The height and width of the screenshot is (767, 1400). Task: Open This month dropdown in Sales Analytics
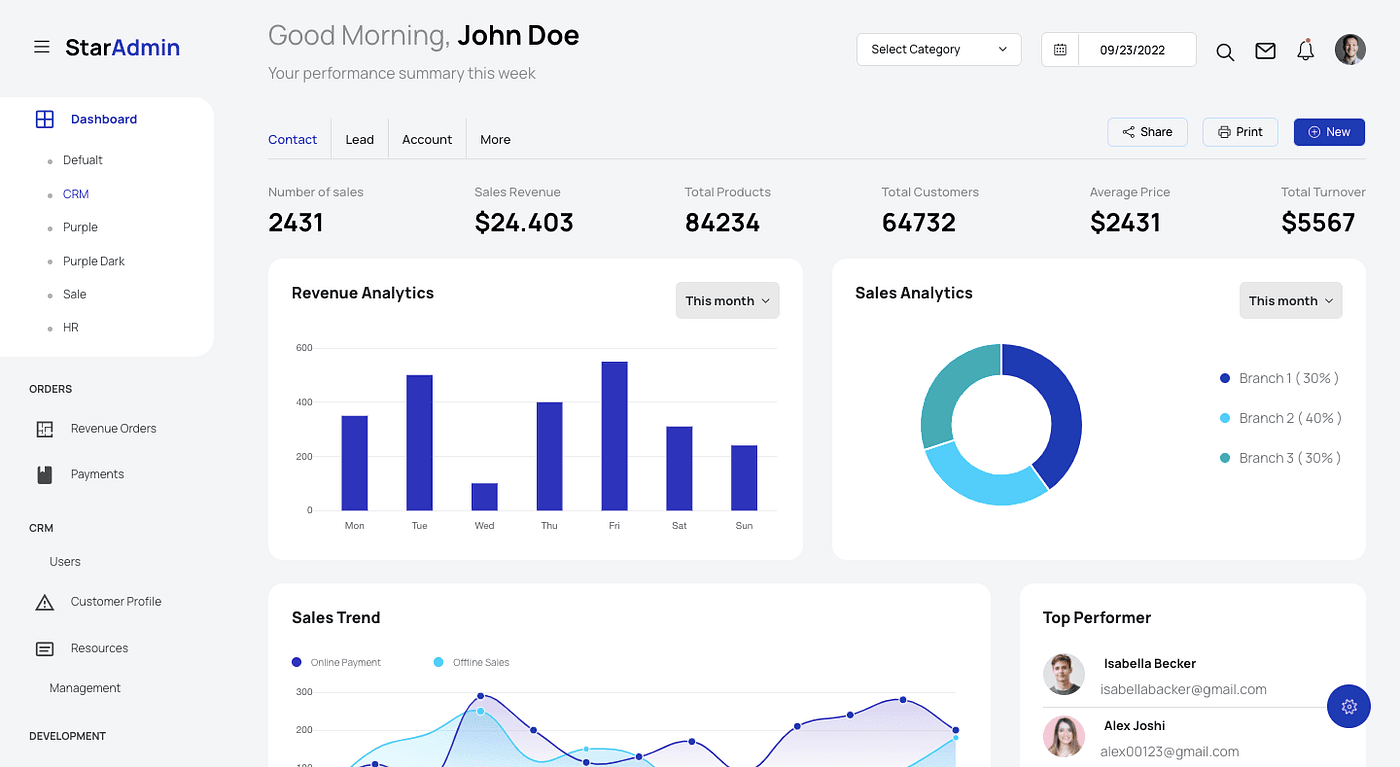1290,300
